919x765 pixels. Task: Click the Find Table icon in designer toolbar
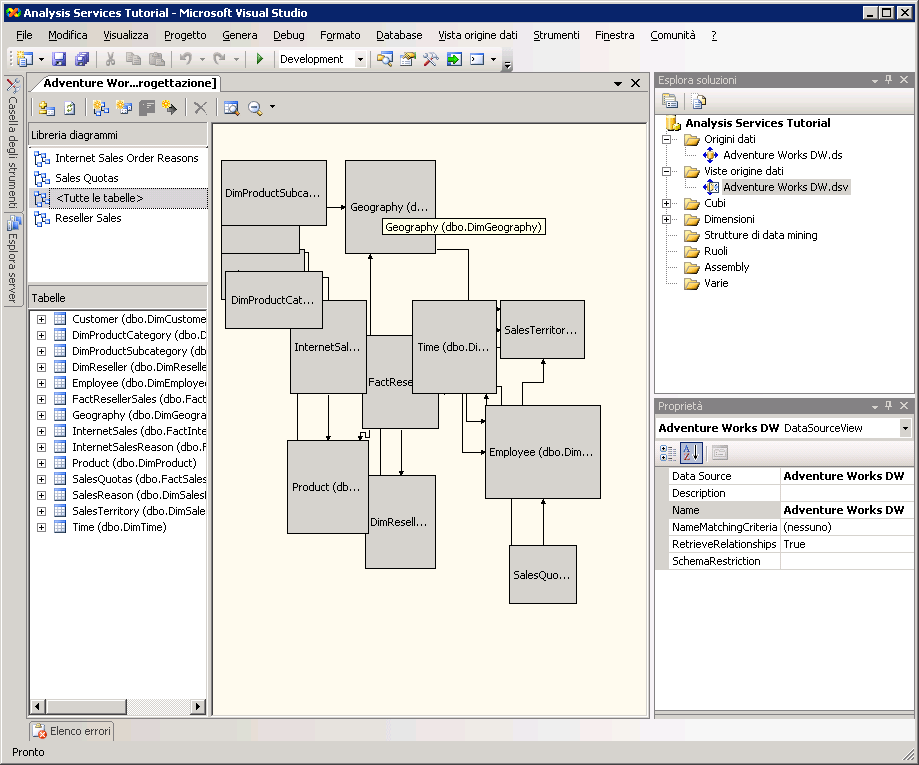(x=231, y=108)
